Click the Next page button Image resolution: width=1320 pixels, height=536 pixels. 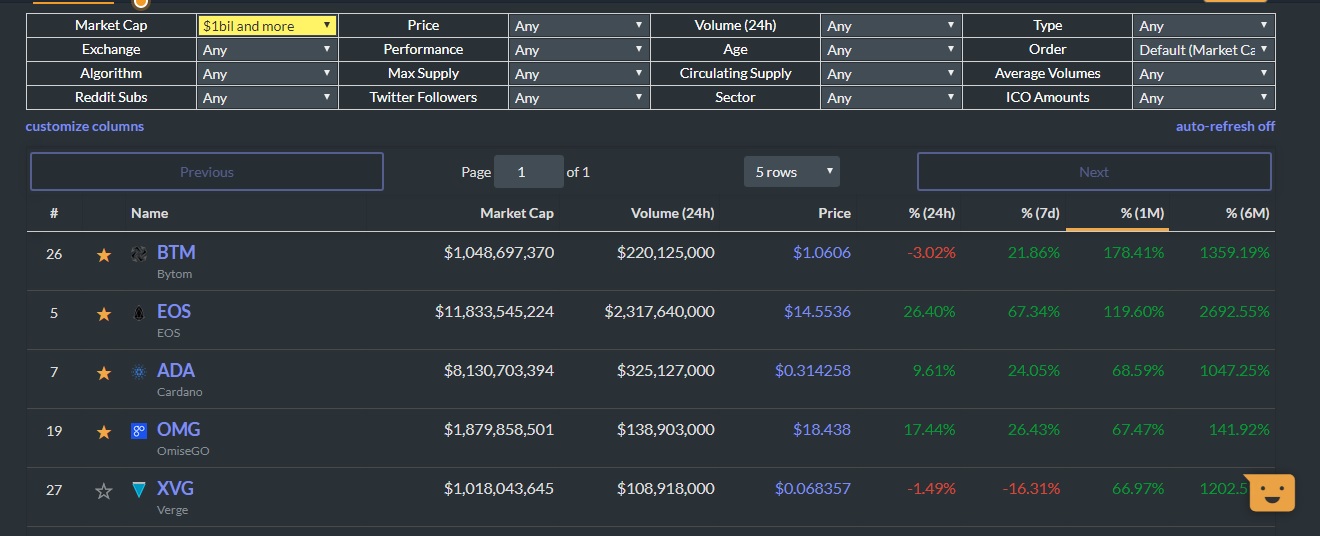coord(1094,172)
